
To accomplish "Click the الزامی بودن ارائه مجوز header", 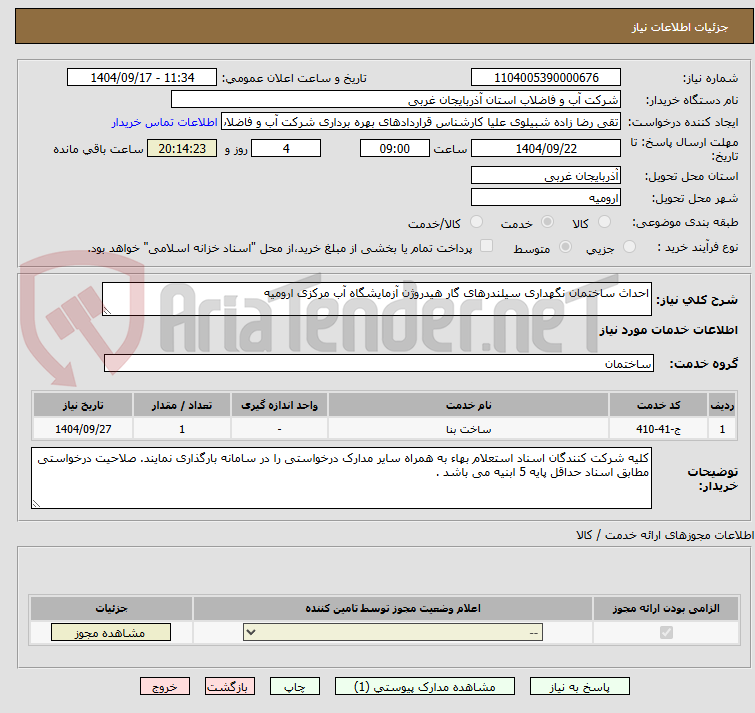I will coord(666,609).
